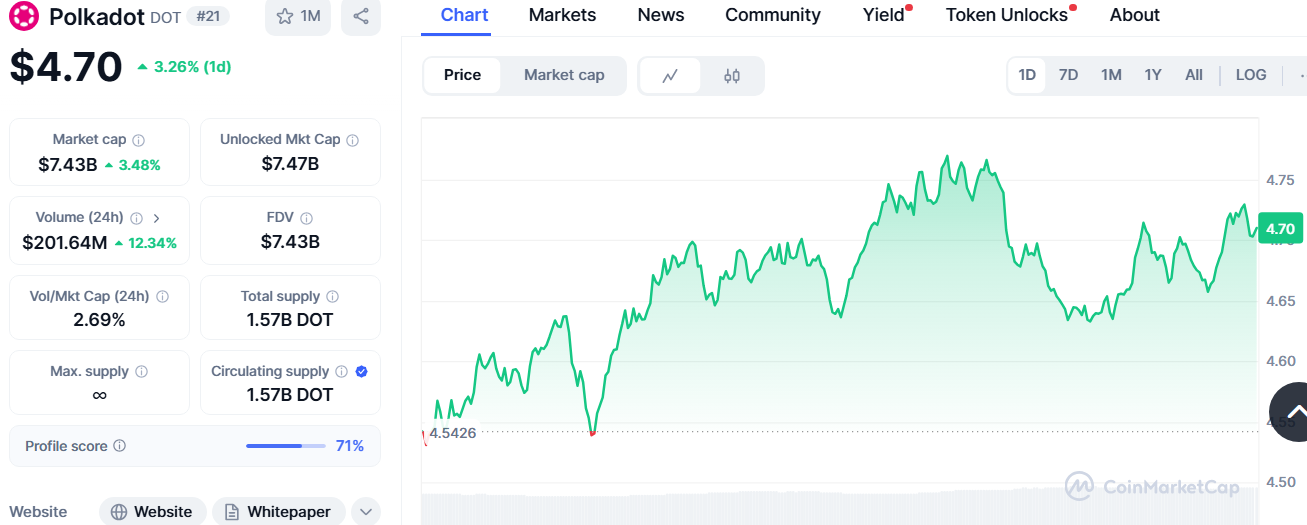Click the globe icon on Website button

coord(119,512)
